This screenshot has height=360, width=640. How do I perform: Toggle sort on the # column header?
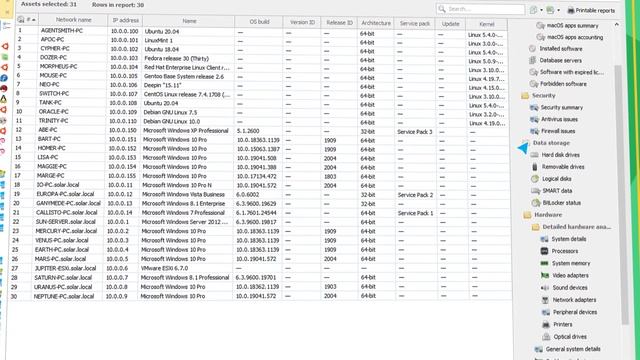31,20
